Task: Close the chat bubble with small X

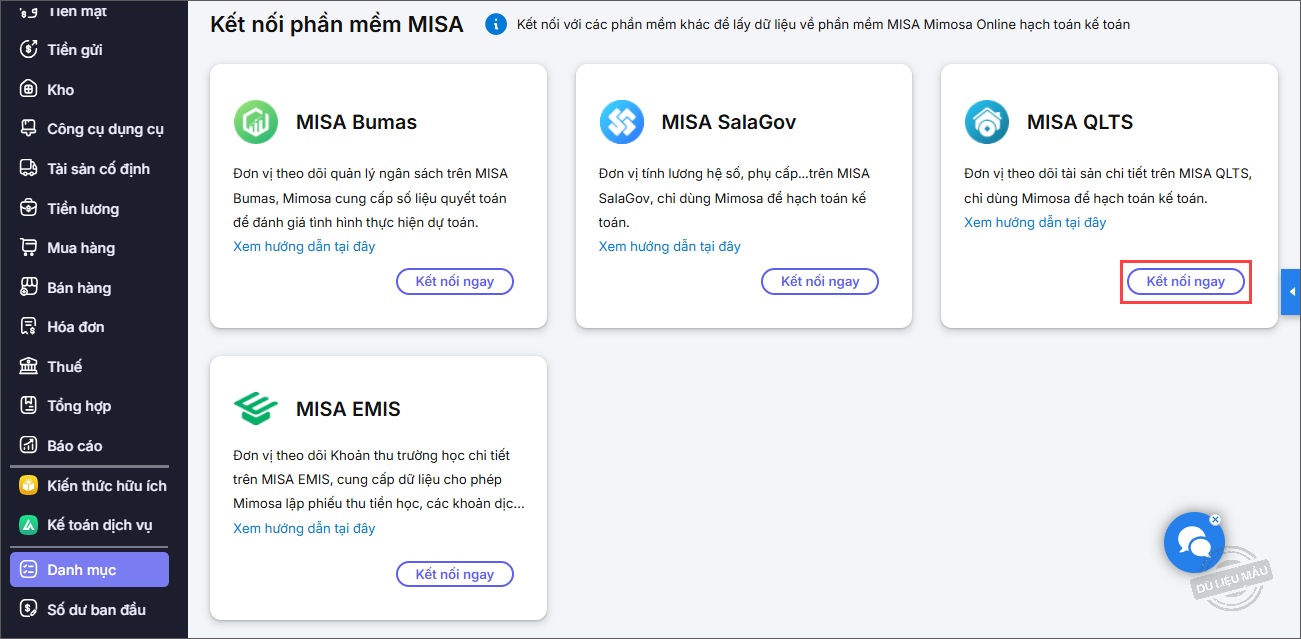Action: point(1215,519)
